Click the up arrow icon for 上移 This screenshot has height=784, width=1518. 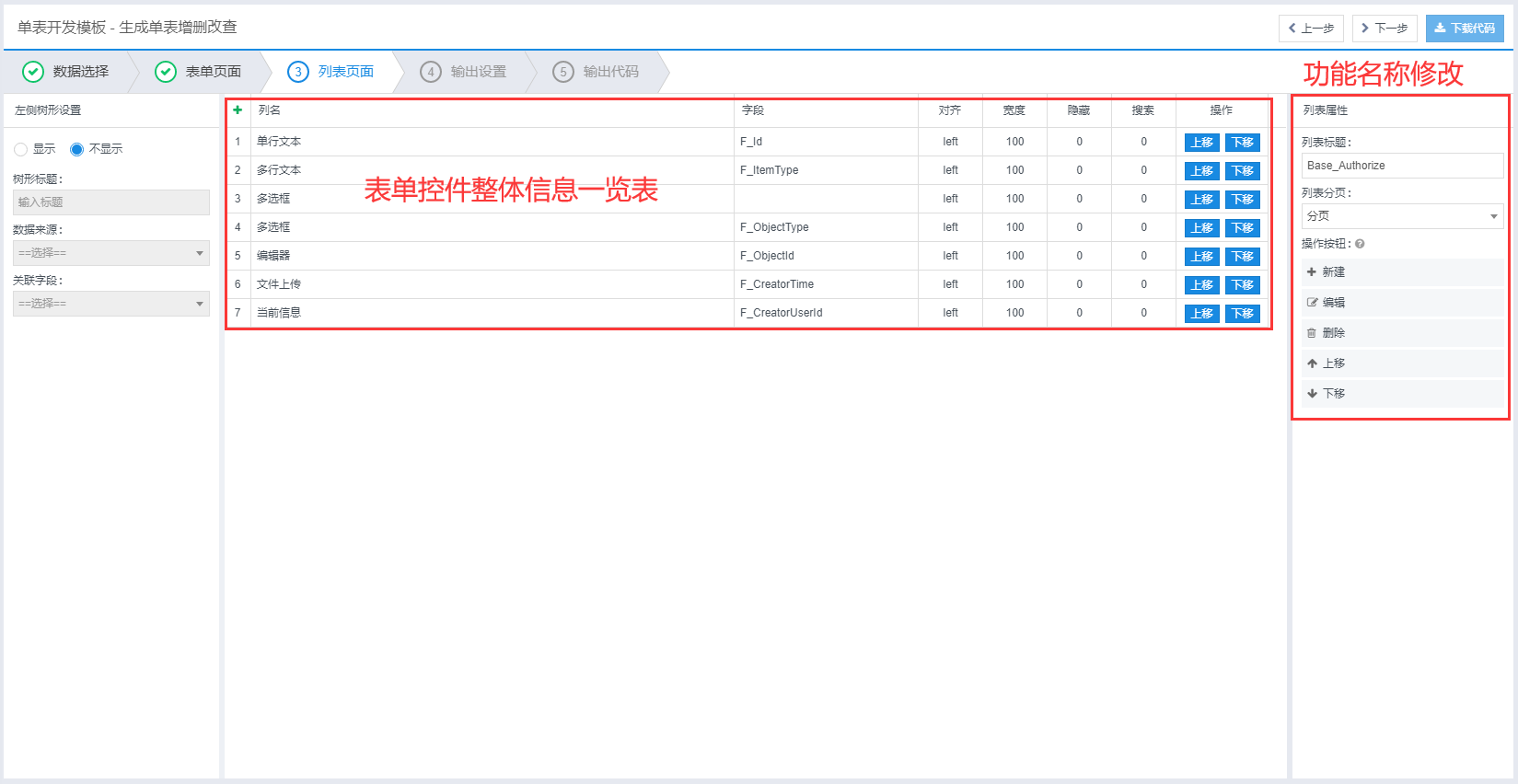point(1312,363)
